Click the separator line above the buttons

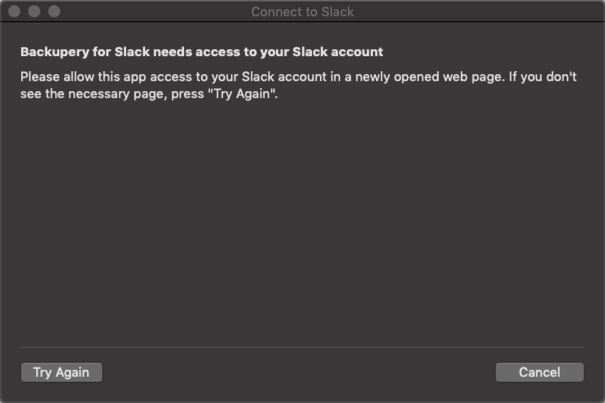pyautogui.click(x=302, y=347)
